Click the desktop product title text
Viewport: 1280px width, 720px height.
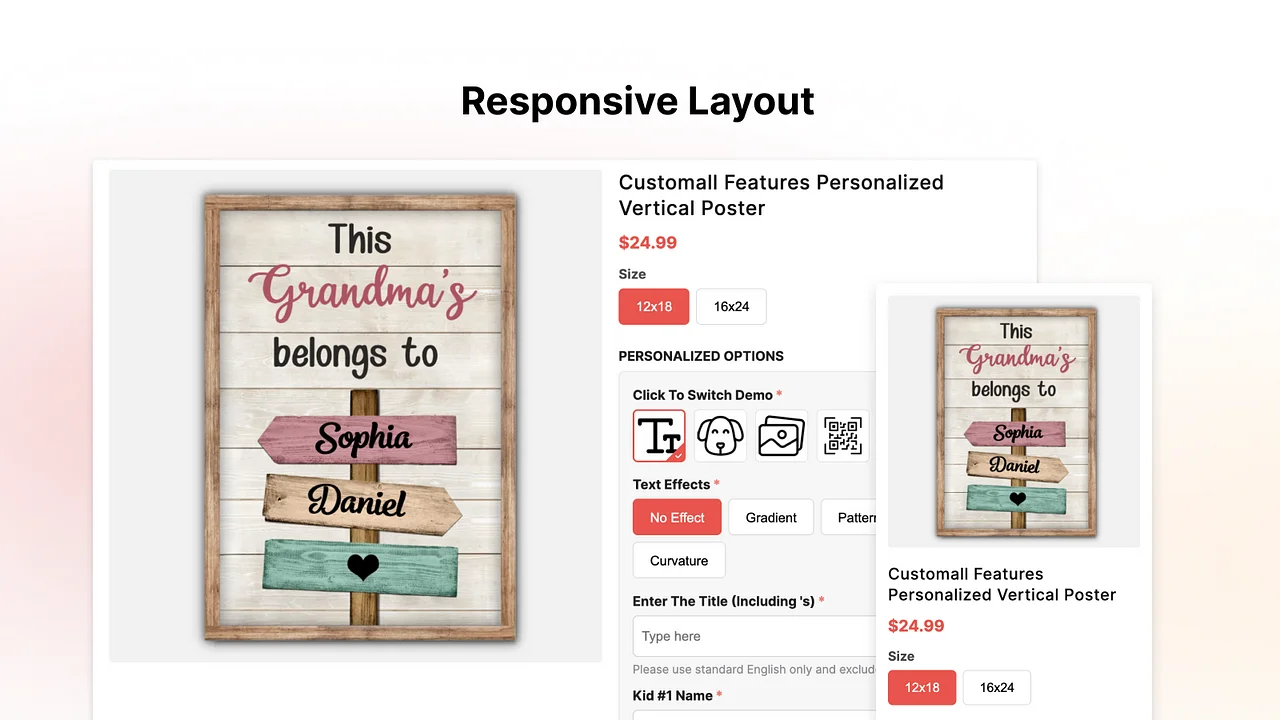click(781, 195)
